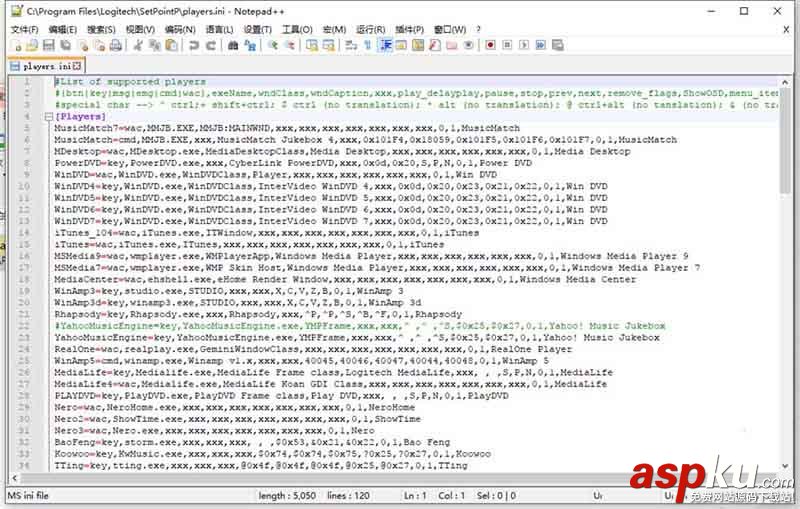Open the 编码(N) menu
800x509 pixels.
180,30
